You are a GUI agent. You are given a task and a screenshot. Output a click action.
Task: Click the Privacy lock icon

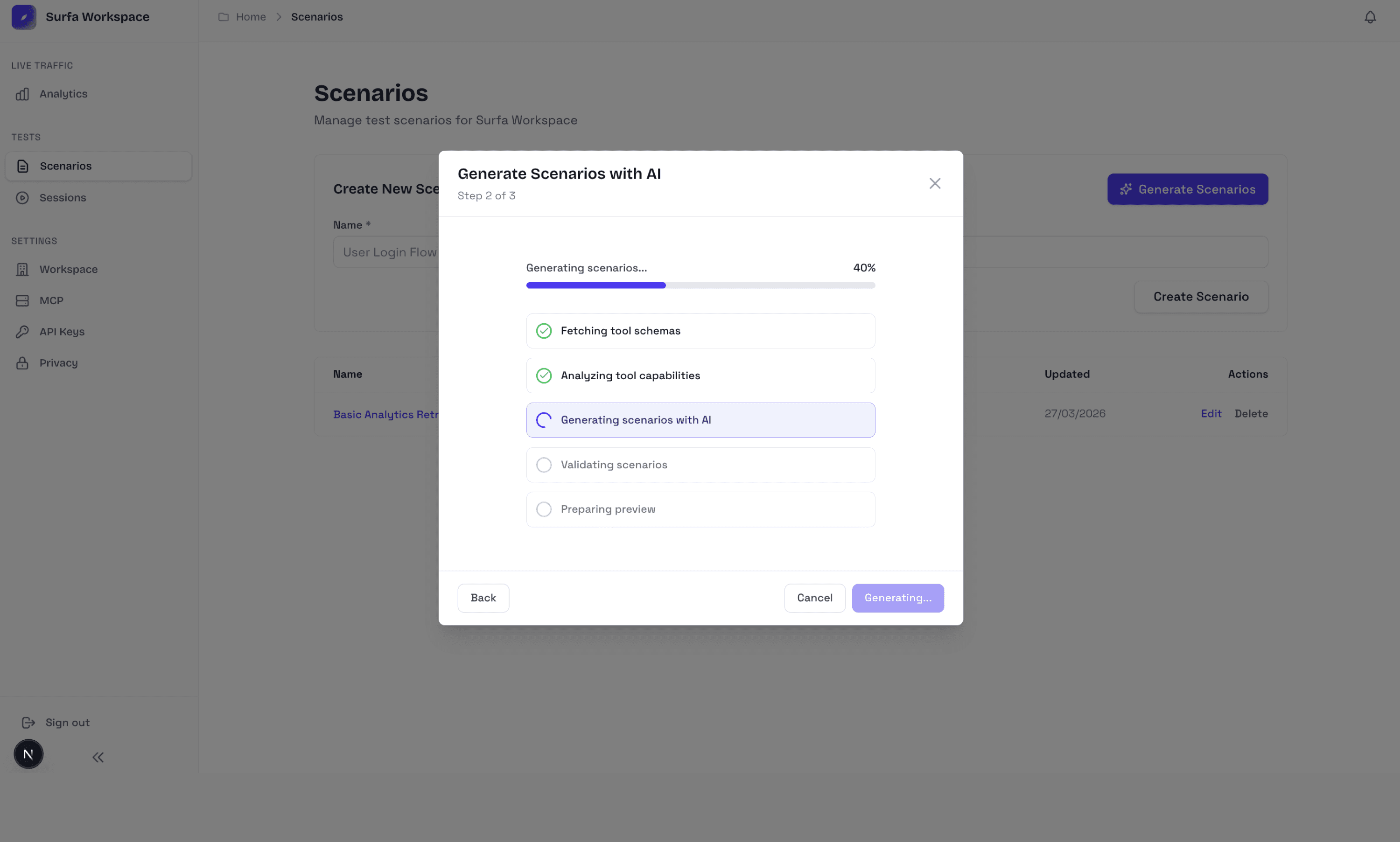tap(22, 363)
